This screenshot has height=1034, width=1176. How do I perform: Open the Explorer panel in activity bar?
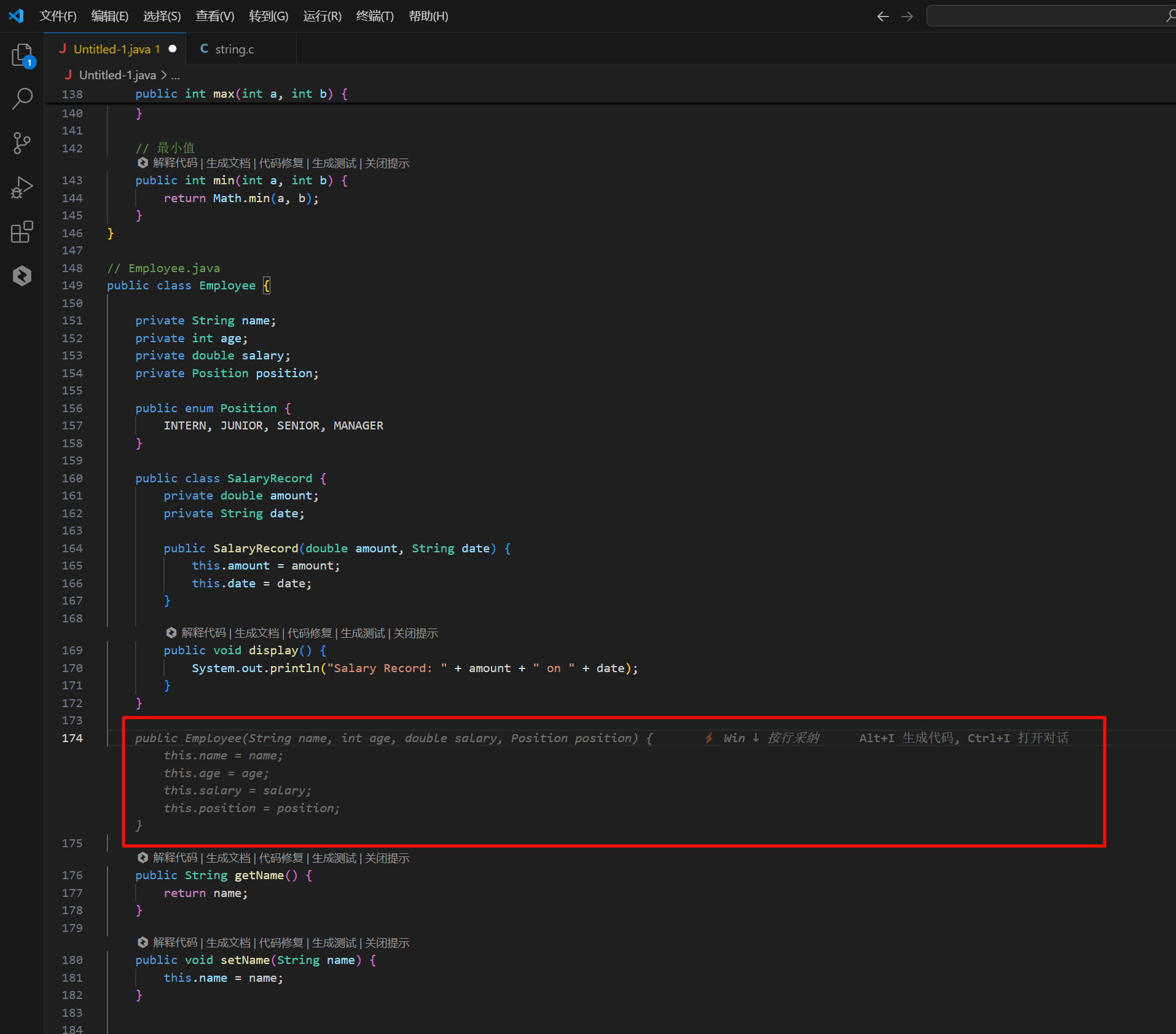tap(22, 55)
